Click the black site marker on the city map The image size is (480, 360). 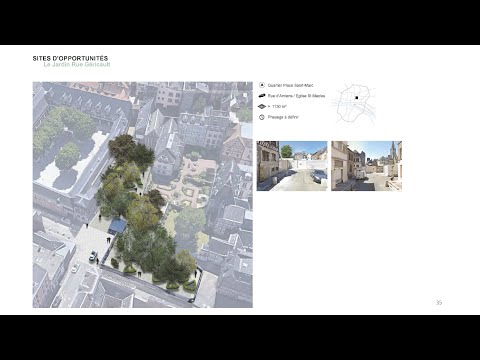tap(356, 98)
